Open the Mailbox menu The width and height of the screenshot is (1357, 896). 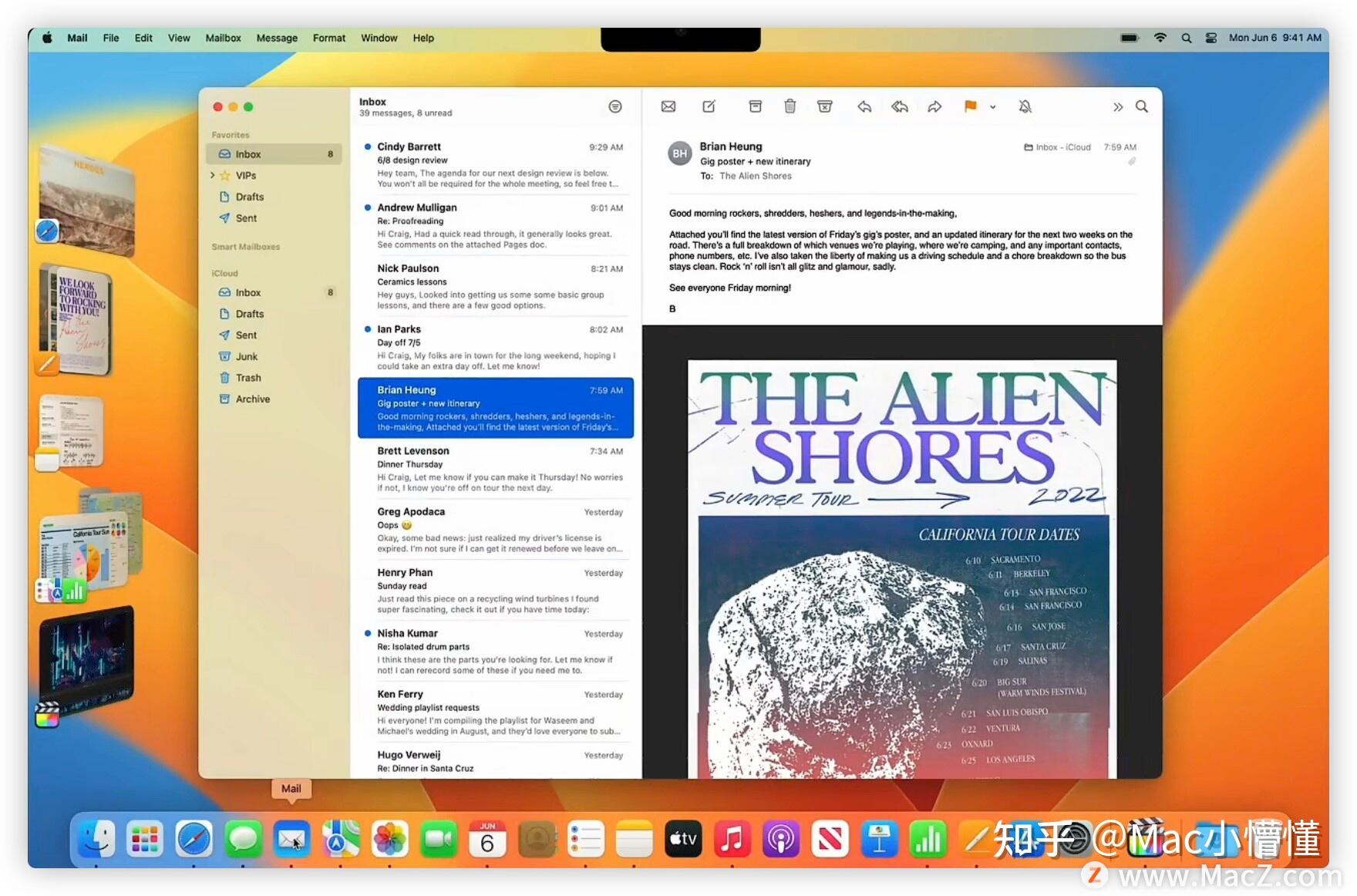coord(223,37)
